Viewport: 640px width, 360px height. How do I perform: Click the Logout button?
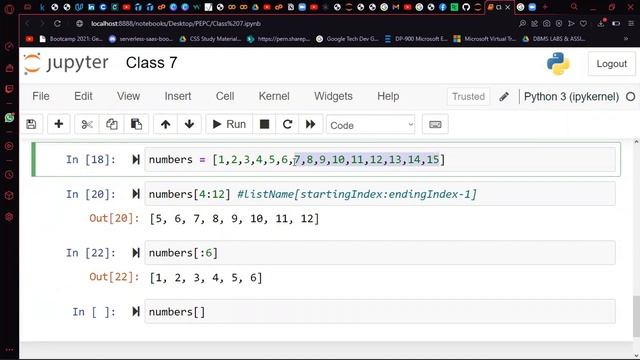[611, 64]
